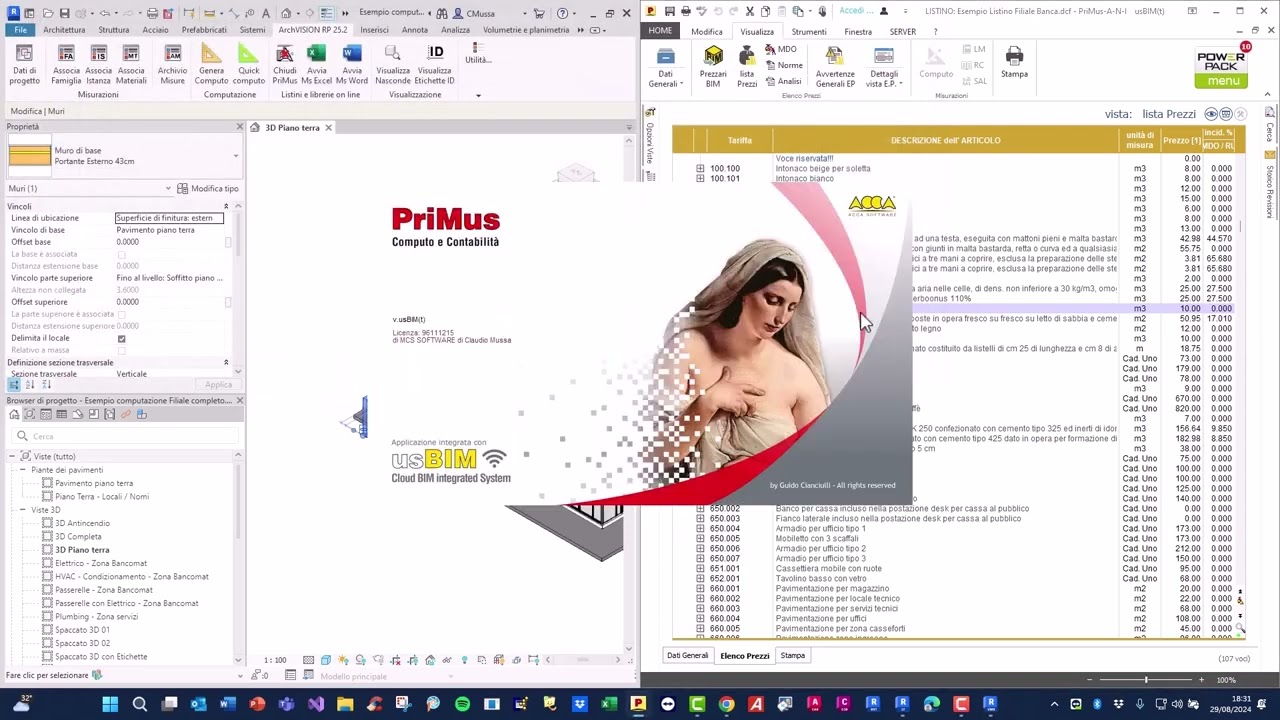1280x720 pixels.
Task: Open Dati di progetto in Revit ribbon
Action: pyautogui.click(x=25, y=64)
